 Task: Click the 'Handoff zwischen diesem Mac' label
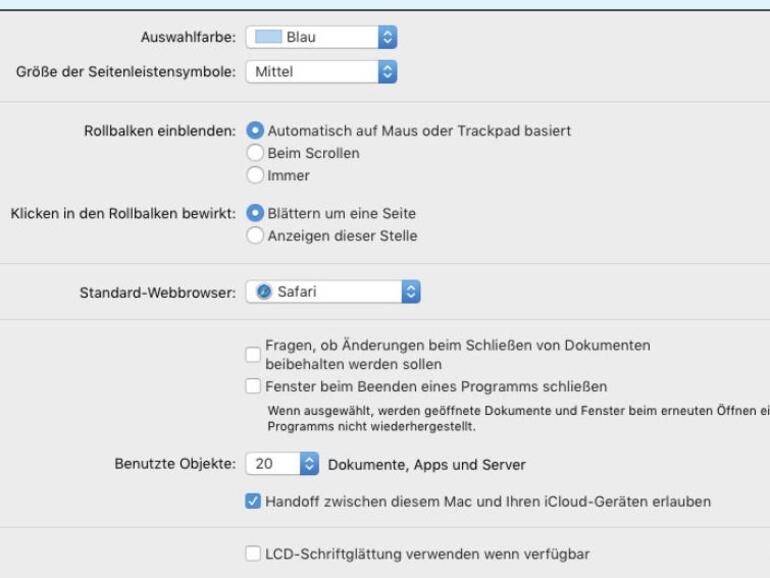coord(488,502)
